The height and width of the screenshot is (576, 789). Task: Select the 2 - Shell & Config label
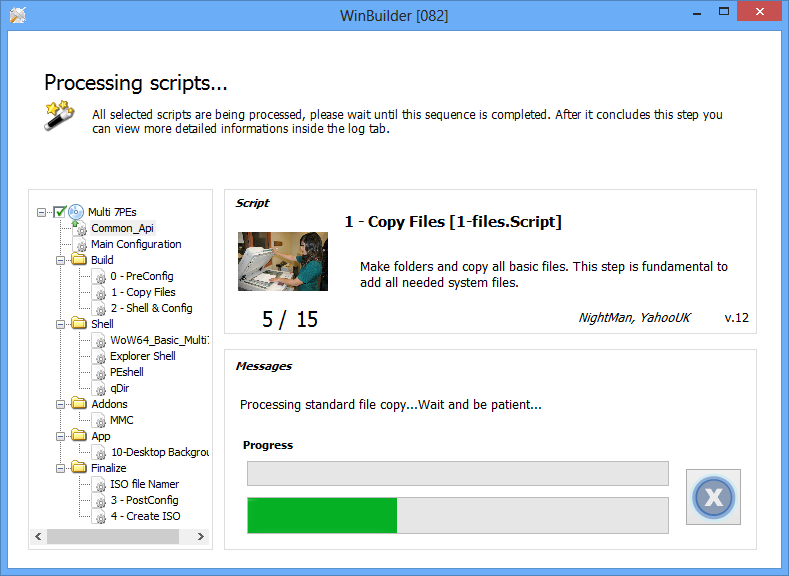click(x=151, y=308)
